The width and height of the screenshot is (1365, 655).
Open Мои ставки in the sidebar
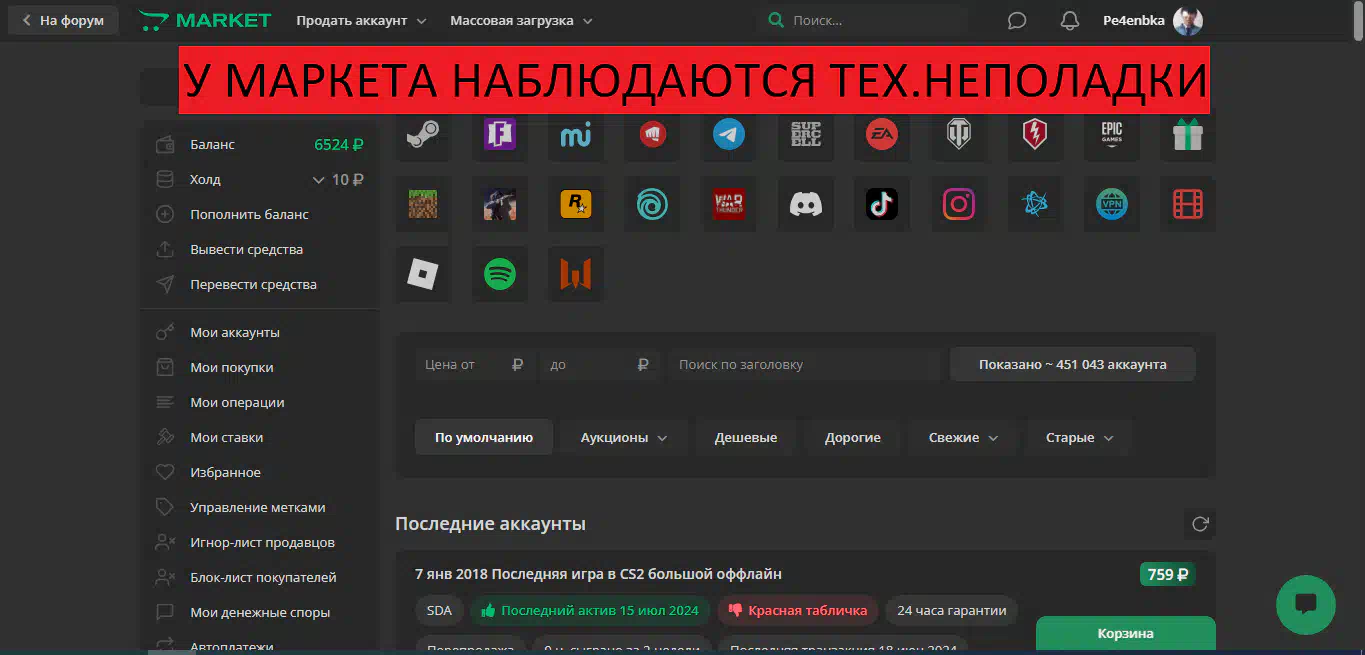(259, 437)
